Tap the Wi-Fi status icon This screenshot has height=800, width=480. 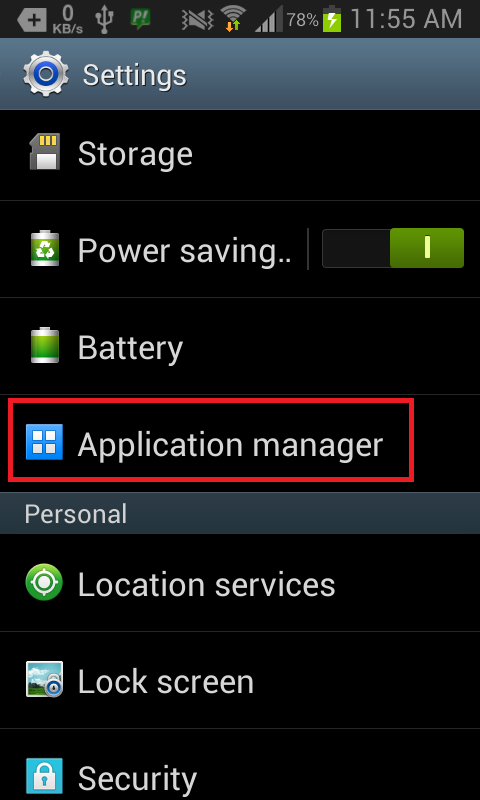tap(232, 19)
